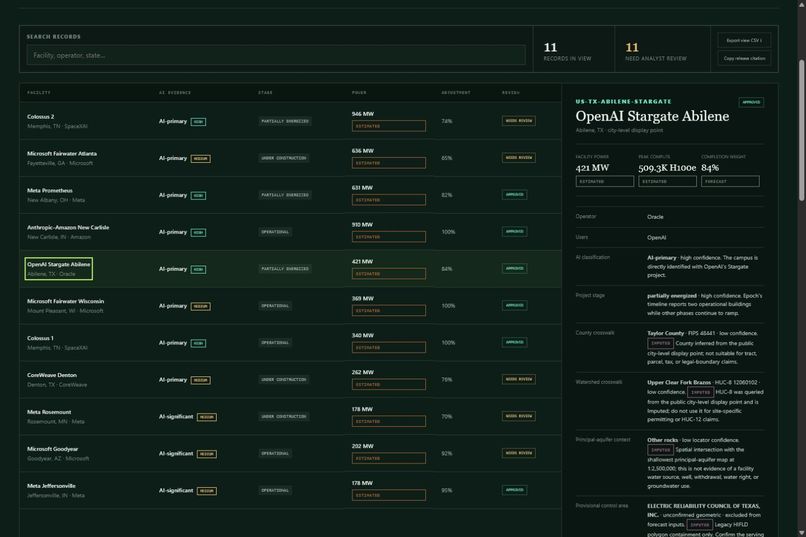Sort by the Power column header
806x537 pixels.
[x=359, y=92]
